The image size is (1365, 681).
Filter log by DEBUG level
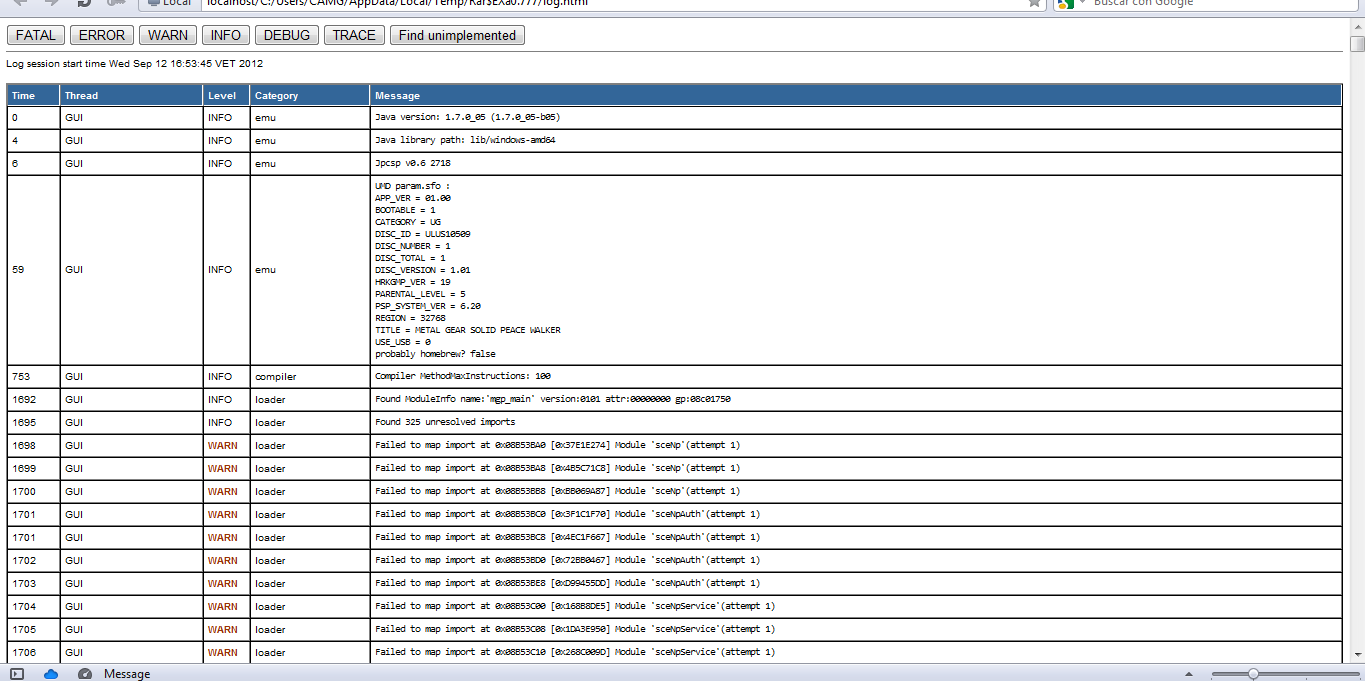(x=287, y=35)
